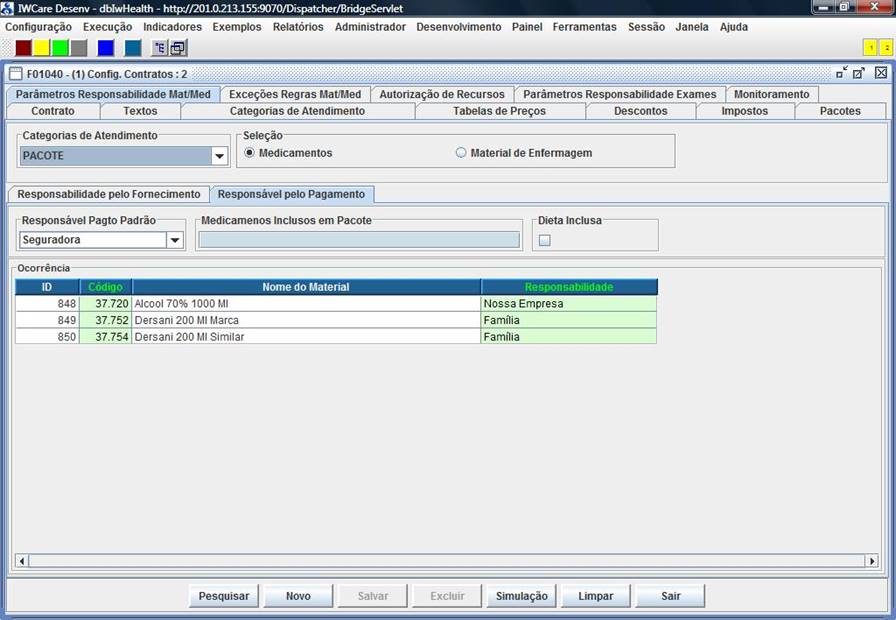
Task: Click the teal toolbar square
Action: tap(133, 48)
